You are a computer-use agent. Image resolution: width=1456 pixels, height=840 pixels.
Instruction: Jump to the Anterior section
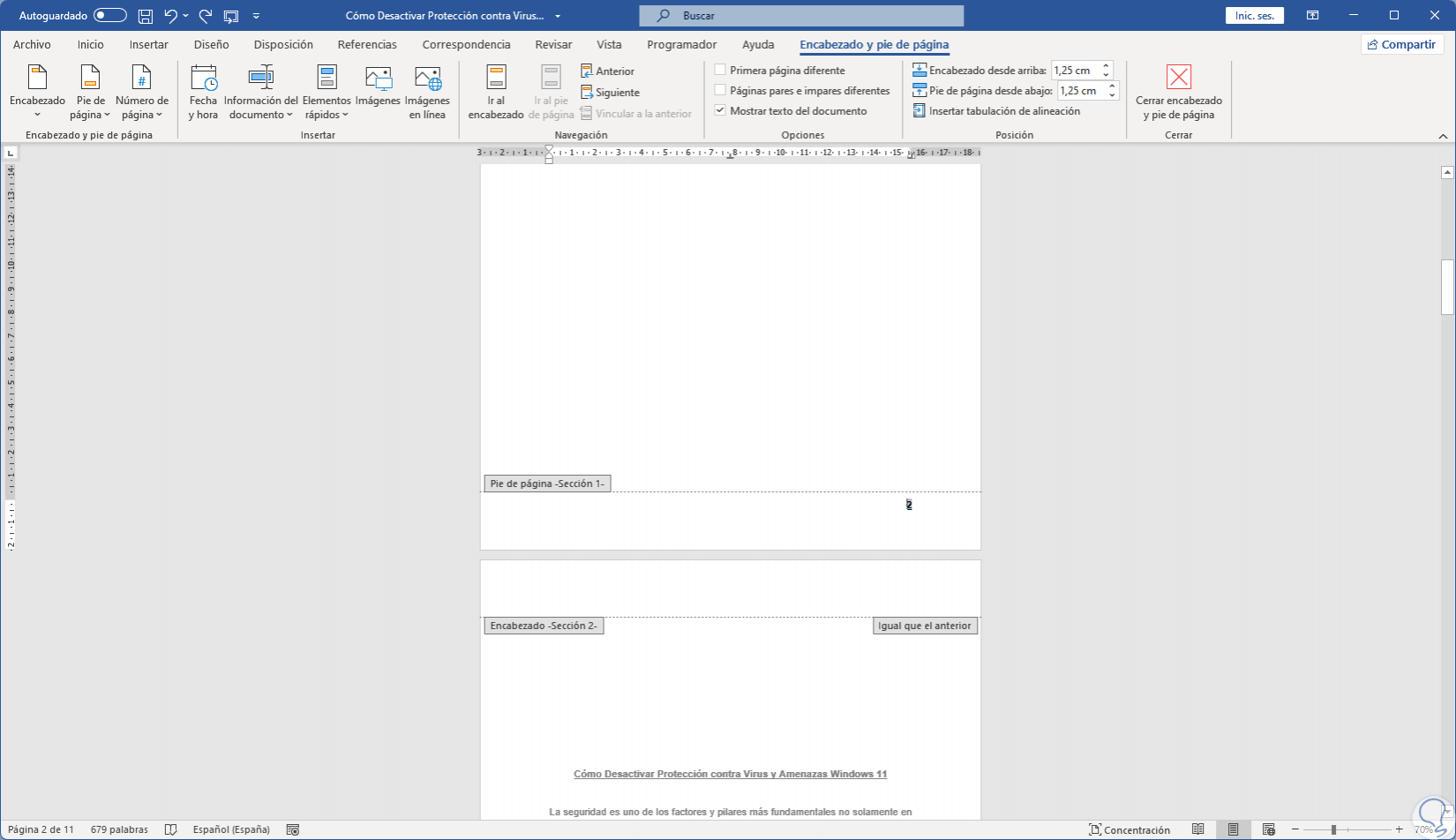608,71
